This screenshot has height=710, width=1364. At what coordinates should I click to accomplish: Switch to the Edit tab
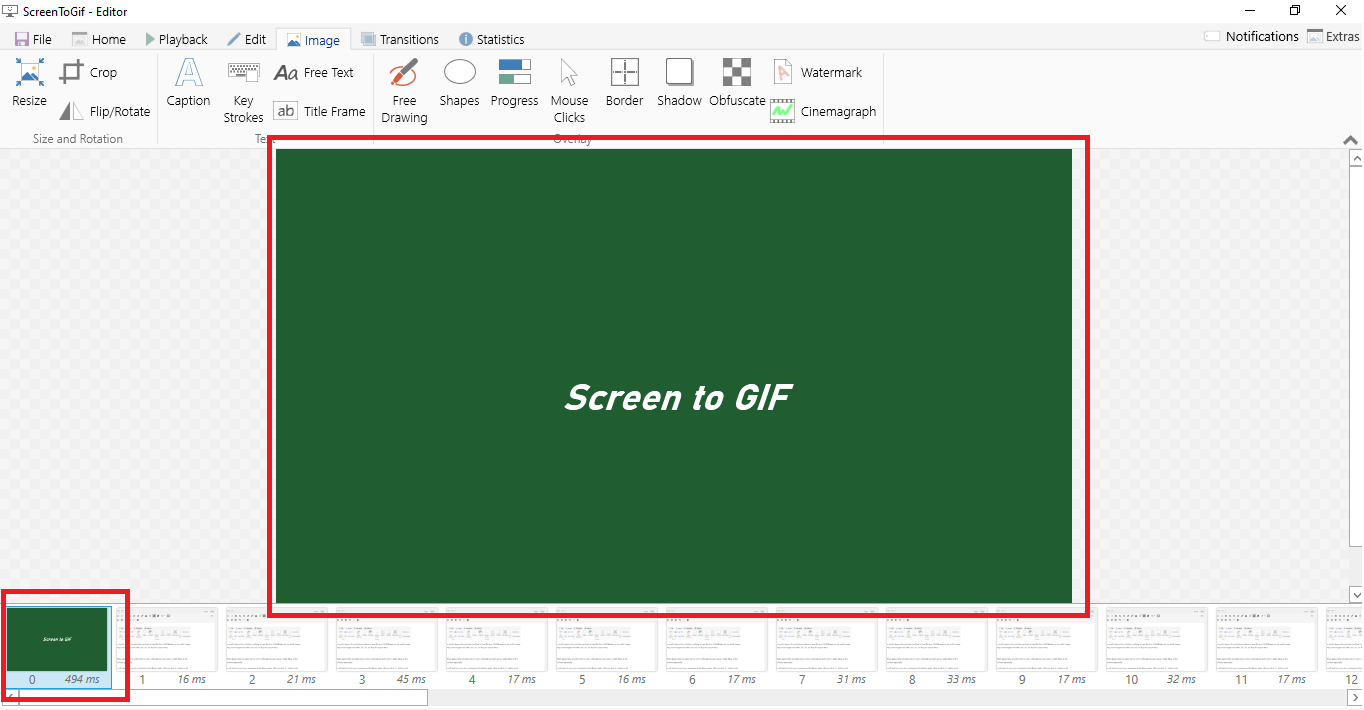246,39
